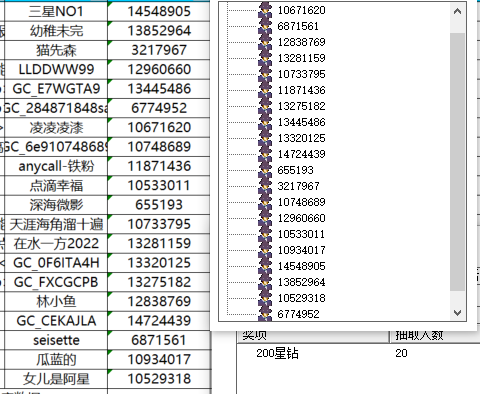Click the user icon beside 12960660
The image size is (480, 394).
pos(265,218)
